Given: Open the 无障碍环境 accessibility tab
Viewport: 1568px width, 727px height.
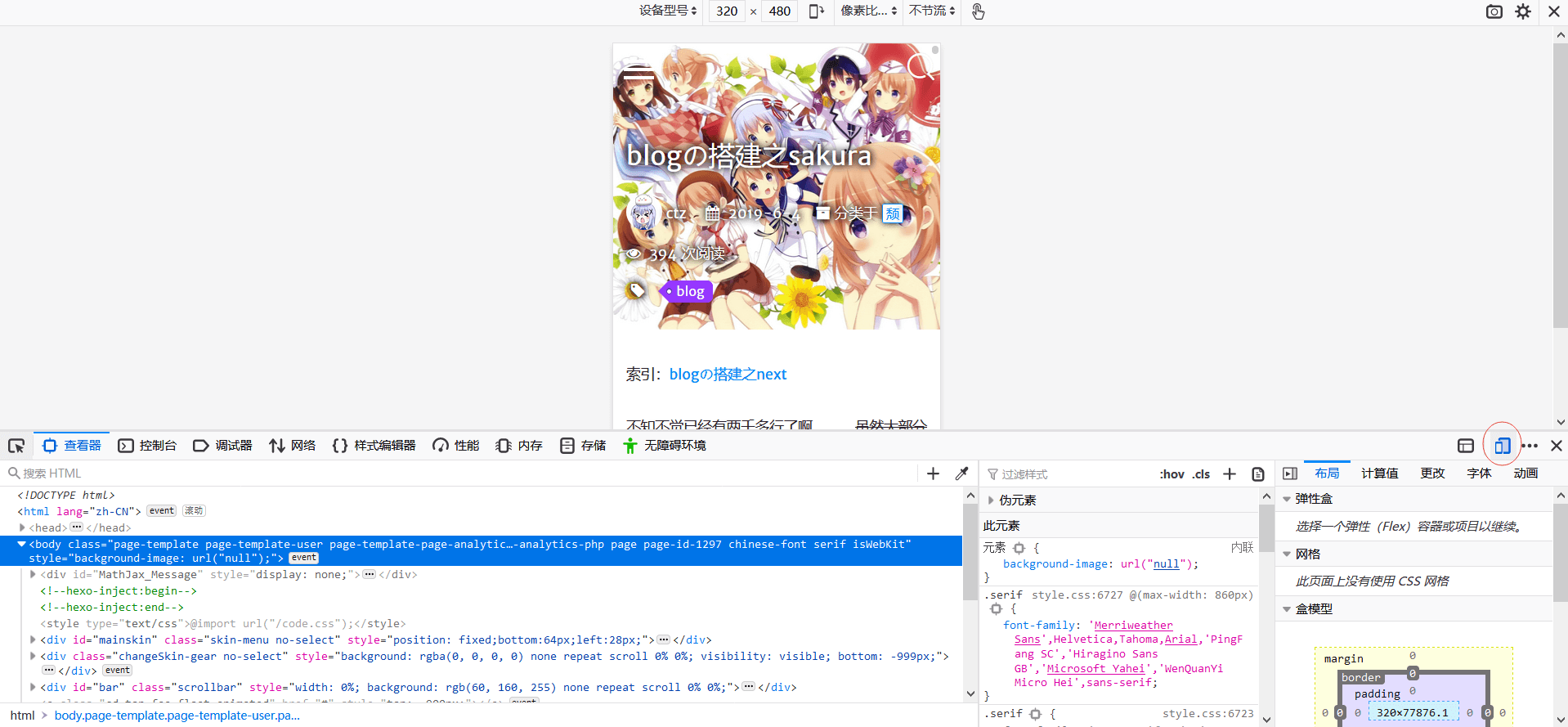Looking at the screenshot, I should (664, 446).
